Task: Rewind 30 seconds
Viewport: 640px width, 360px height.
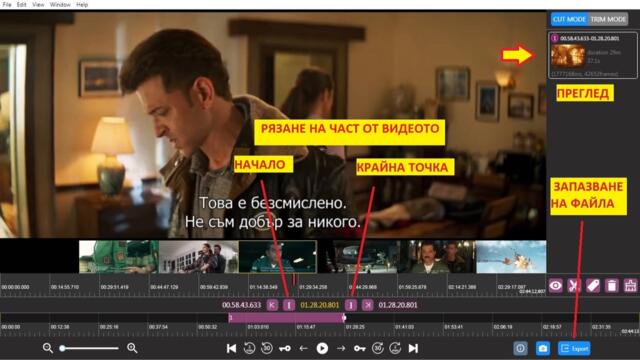Action: [x=267, y=348]
